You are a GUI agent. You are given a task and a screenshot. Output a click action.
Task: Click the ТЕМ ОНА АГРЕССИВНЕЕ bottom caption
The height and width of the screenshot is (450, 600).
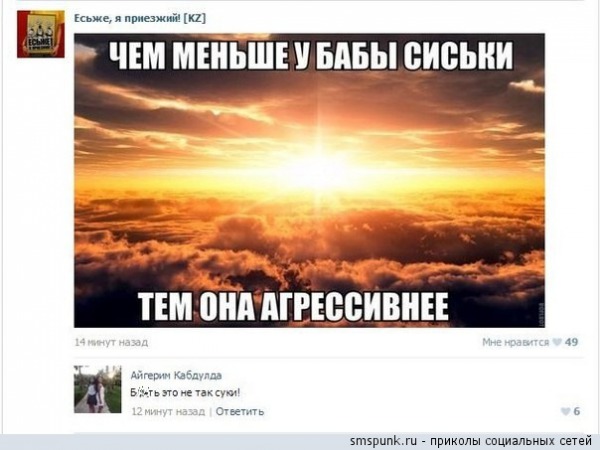(x=293, y=307)
